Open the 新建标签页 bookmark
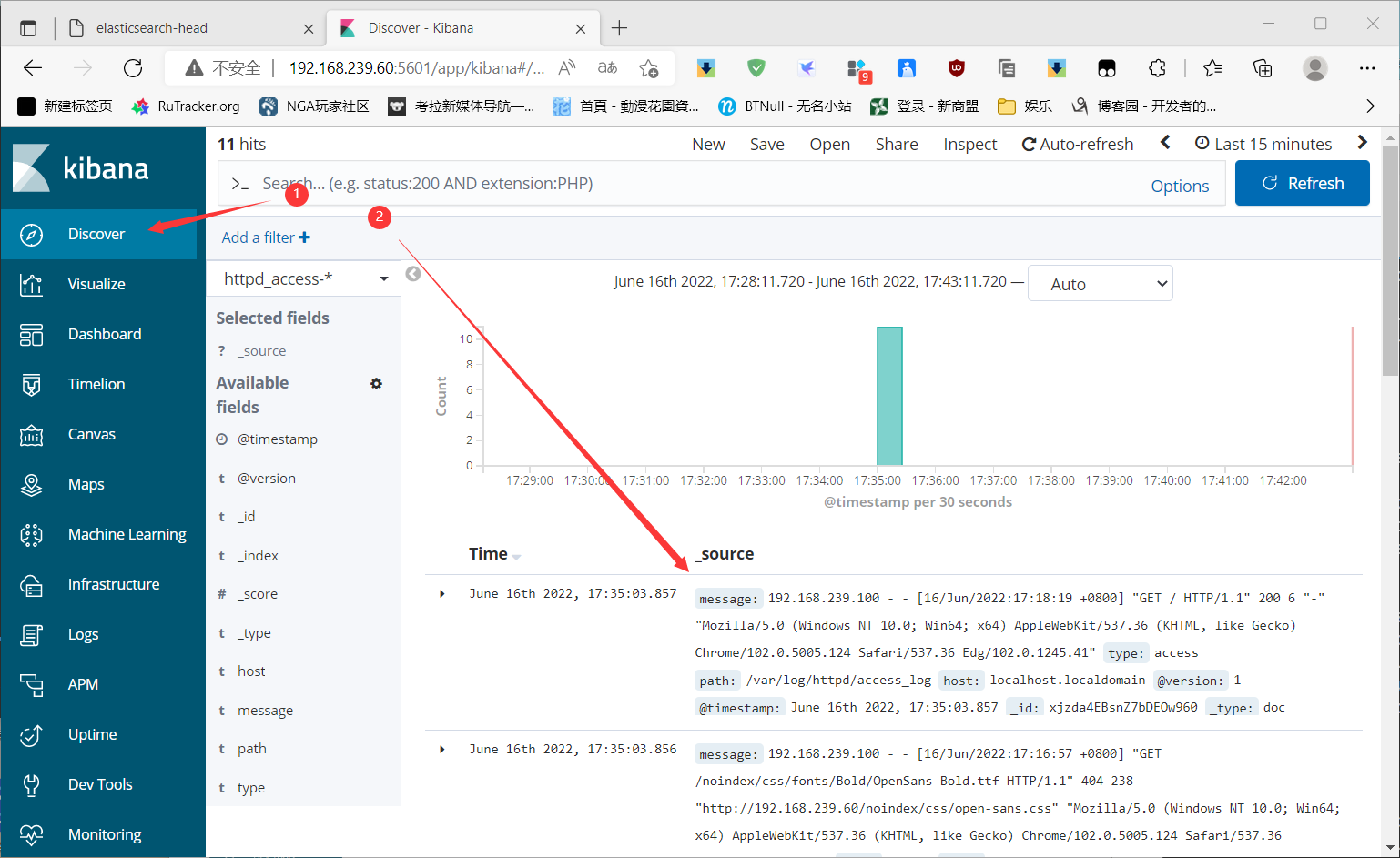The image size is (1400, 858). click(65, 106)
